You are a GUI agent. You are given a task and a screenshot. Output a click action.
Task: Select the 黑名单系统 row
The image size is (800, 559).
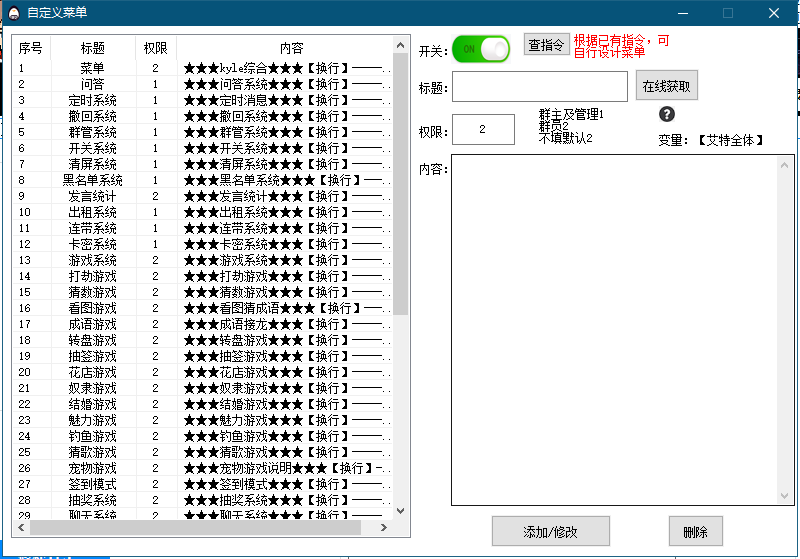(203, 180)
